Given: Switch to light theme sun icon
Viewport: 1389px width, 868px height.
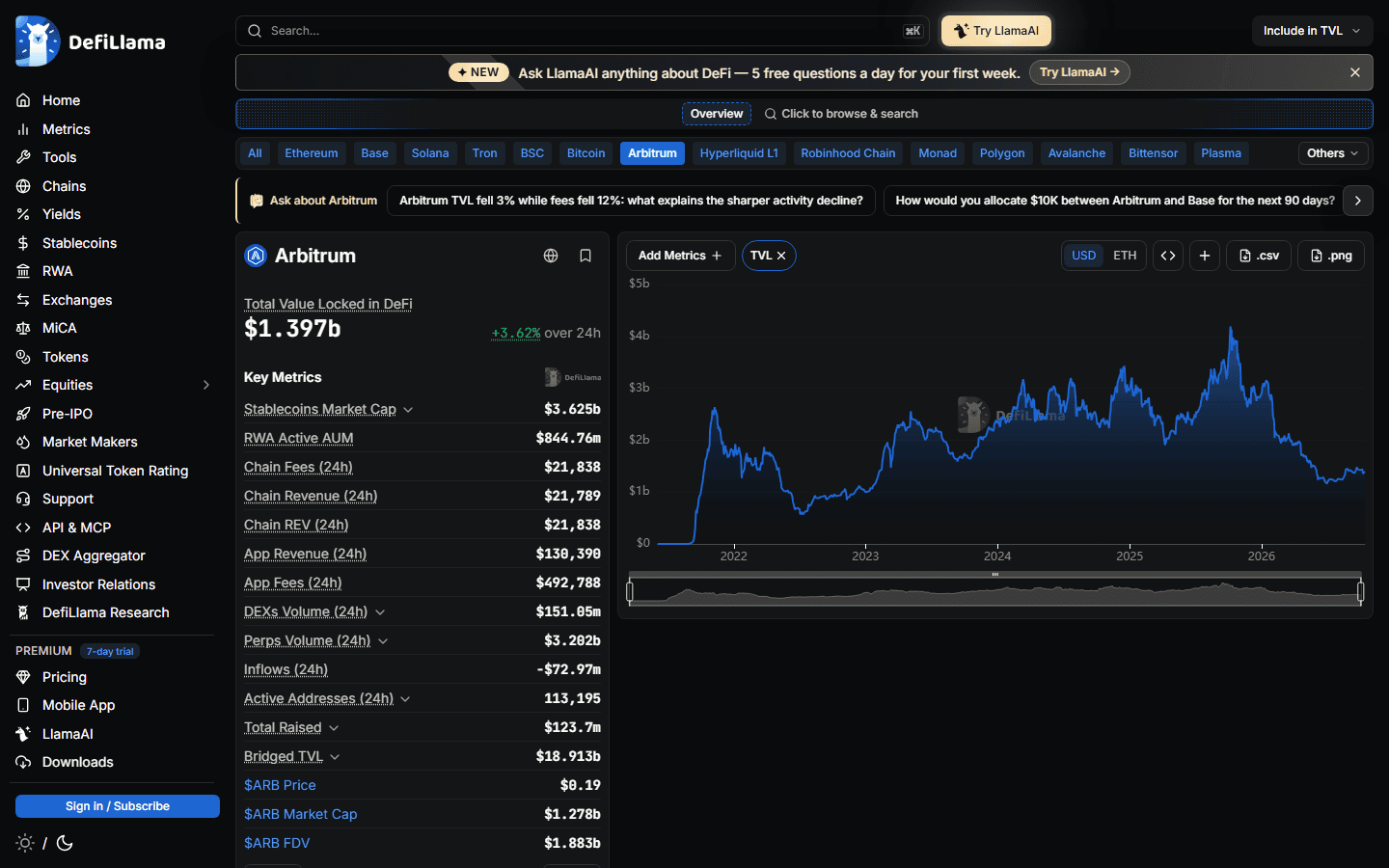Looking at the screenshot, I should (25, 843).
